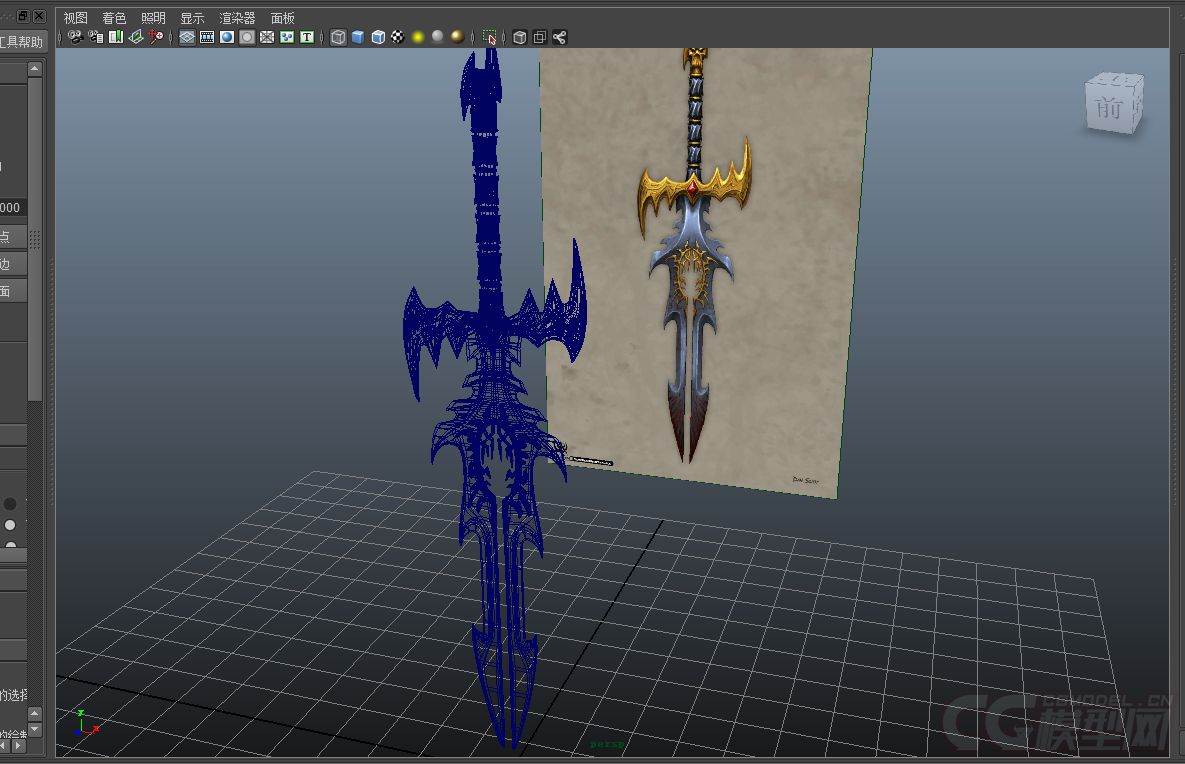Click the view cube 前 face
Screen dimensions: 1185x764
[x=1109, y=107]
